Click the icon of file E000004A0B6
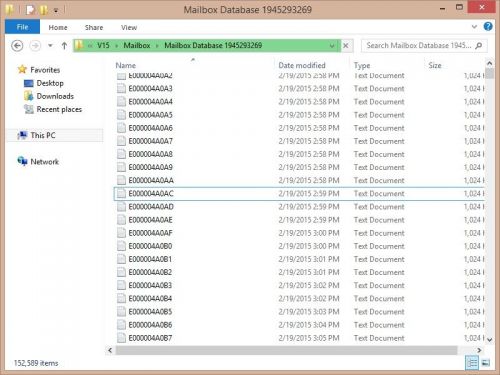500x375 pixels. tap(121, 325)
